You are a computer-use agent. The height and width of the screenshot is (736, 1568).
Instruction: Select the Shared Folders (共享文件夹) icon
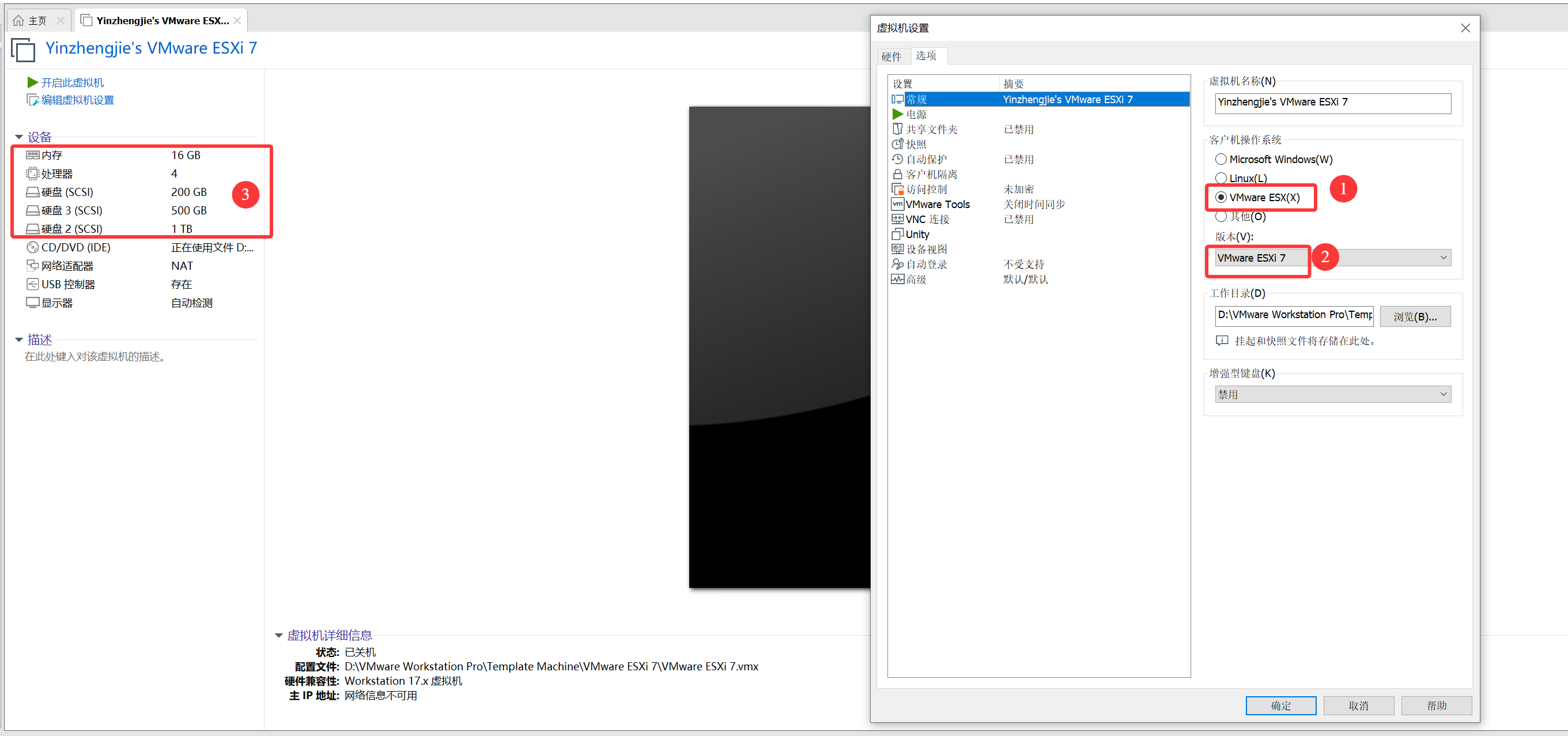[x=897, y=129]
